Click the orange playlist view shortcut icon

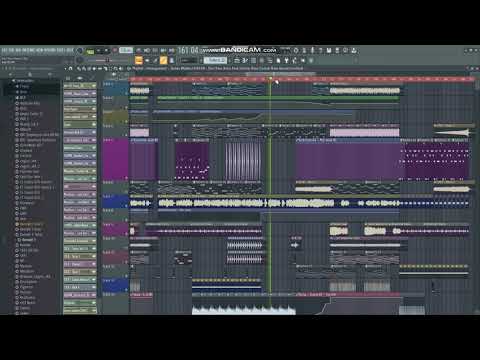(139, 60)
